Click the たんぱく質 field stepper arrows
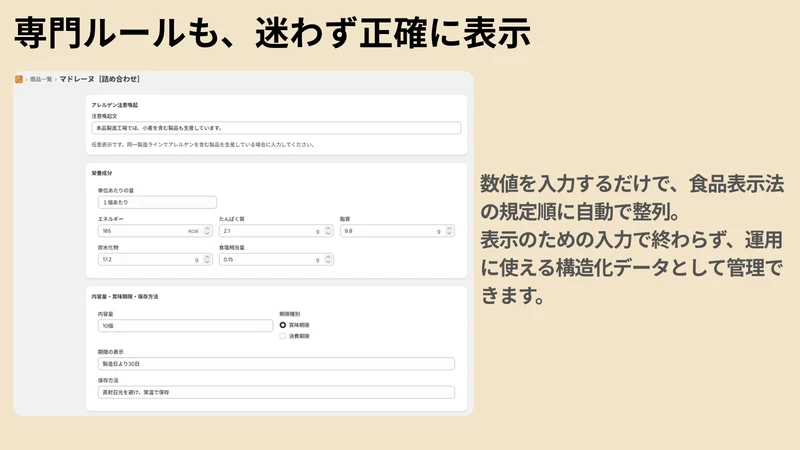 [328, 231]
